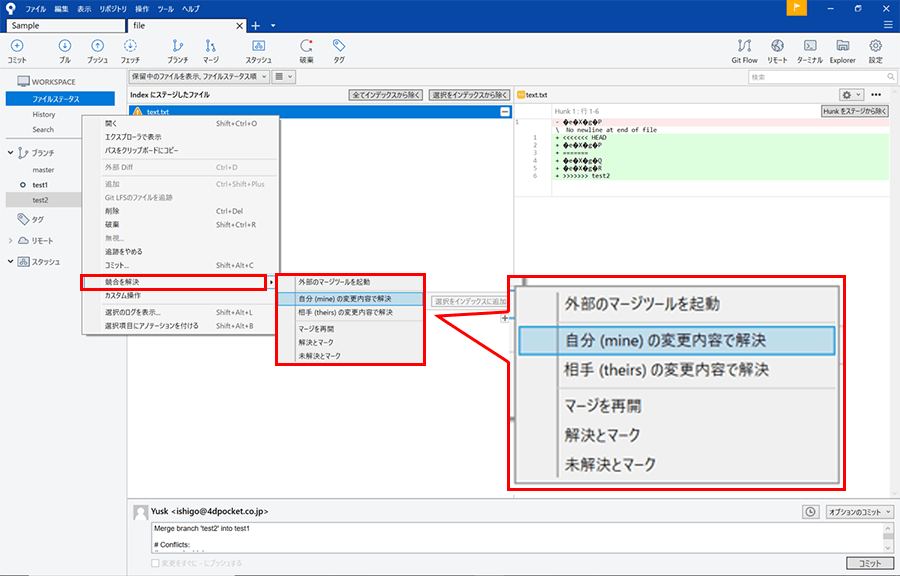Collapse the スタッシュ section in sidebar
The image size is (900, 576).
(10, 262)
